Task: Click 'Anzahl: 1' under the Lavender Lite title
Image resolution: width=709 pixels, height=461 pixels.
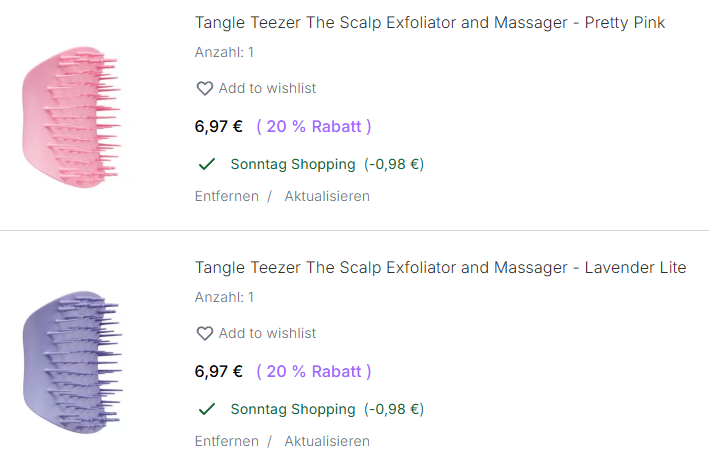Action: point(224,297)
